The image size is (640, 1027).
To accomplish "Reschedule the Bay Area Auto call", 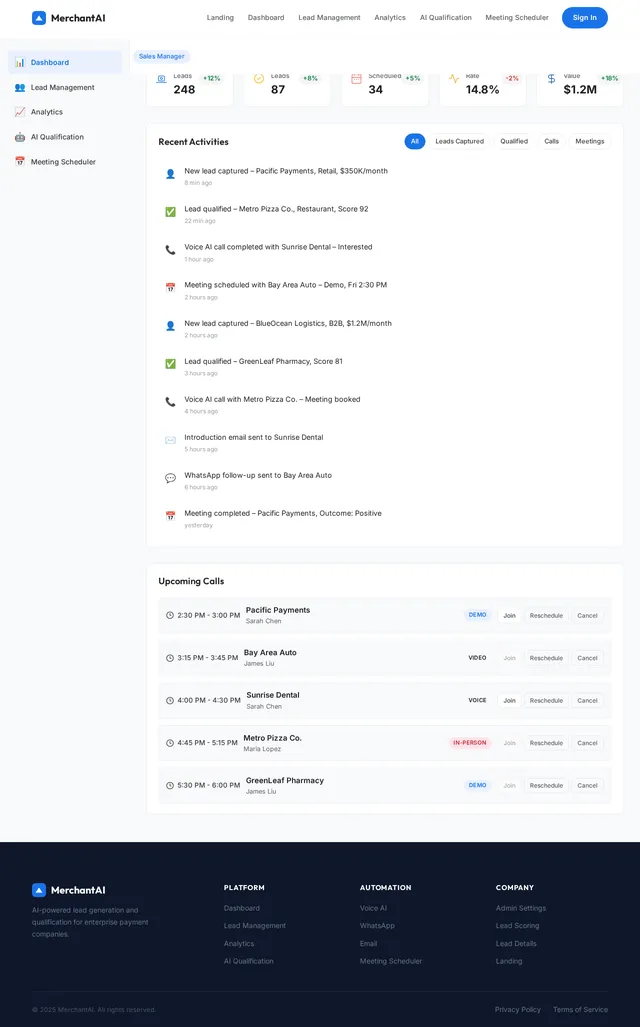I will pyautogui.click(x=546, y=658).
